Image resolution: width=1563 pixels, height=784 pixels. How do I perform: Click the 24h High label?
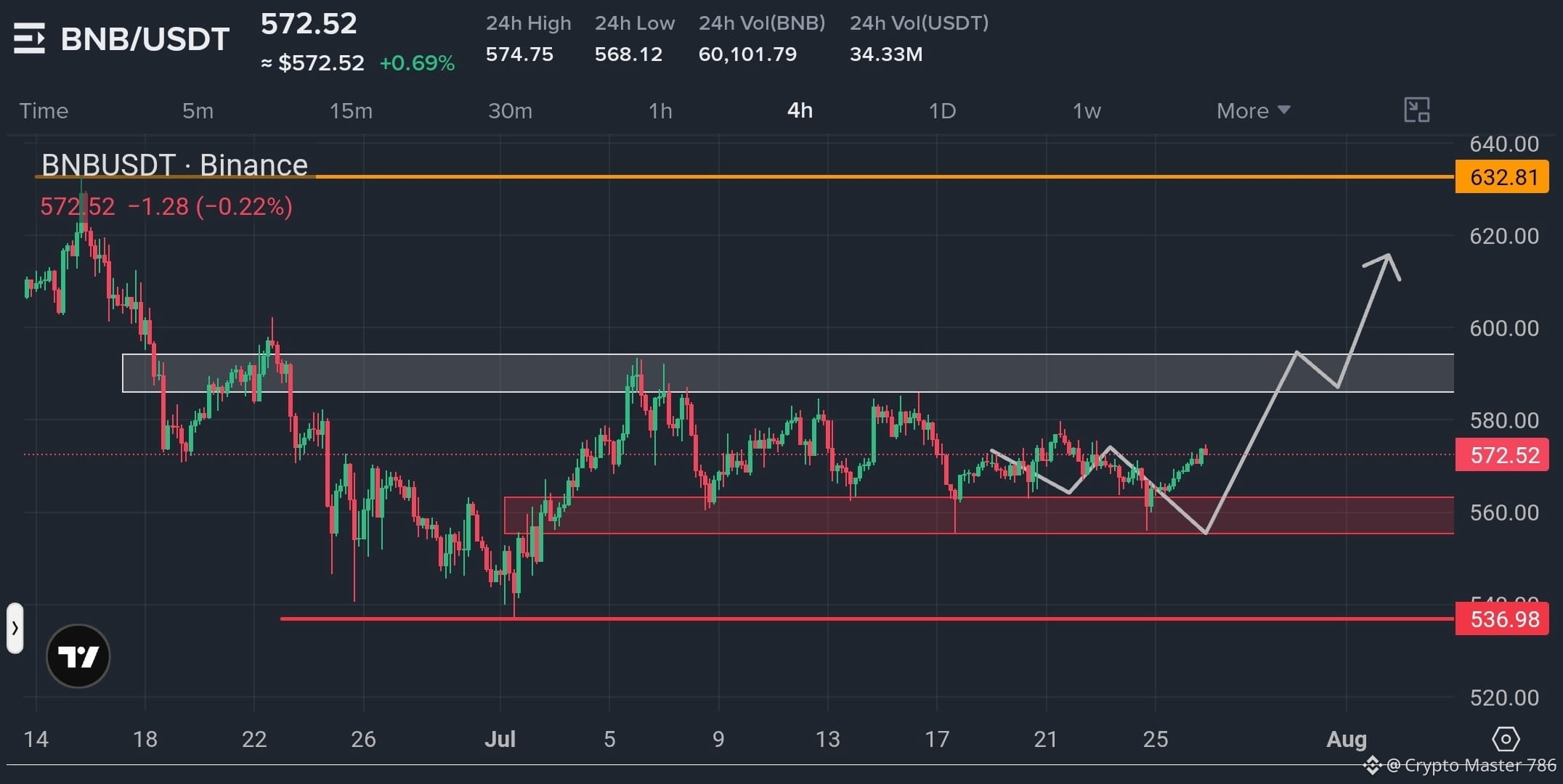[529, 23]
